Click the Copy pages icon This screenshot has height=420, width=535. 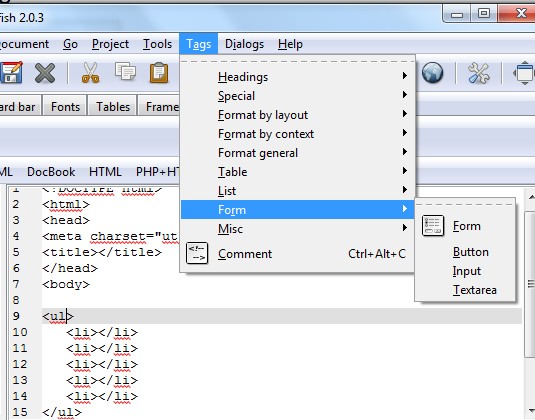click(125, 71)
